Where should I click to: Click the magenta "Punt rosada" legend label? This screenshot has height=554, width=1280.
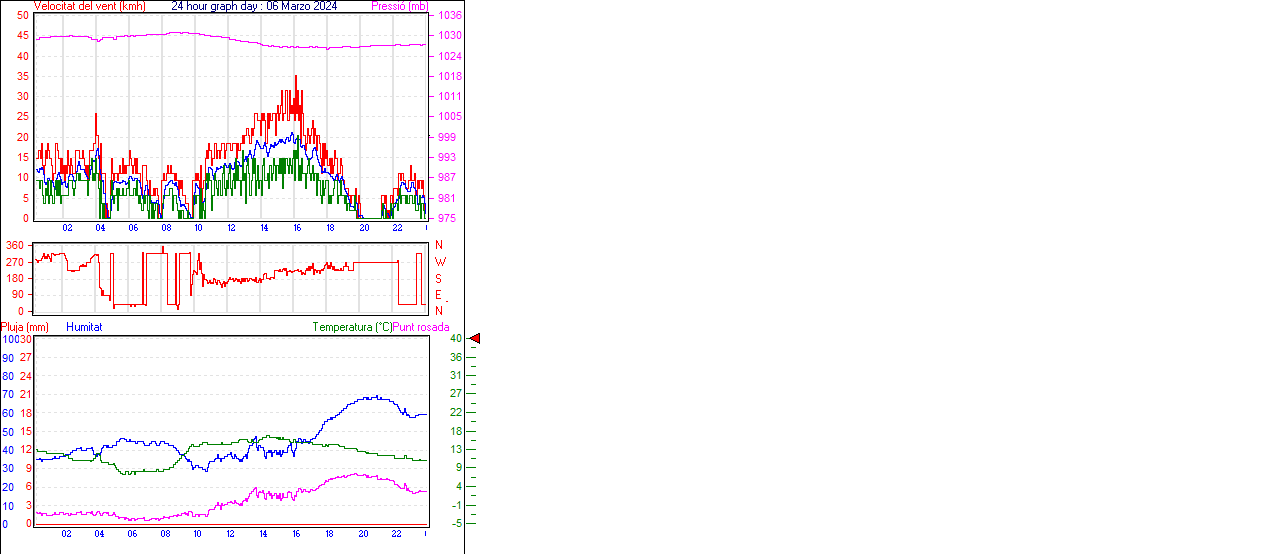[x=421, y=327]
